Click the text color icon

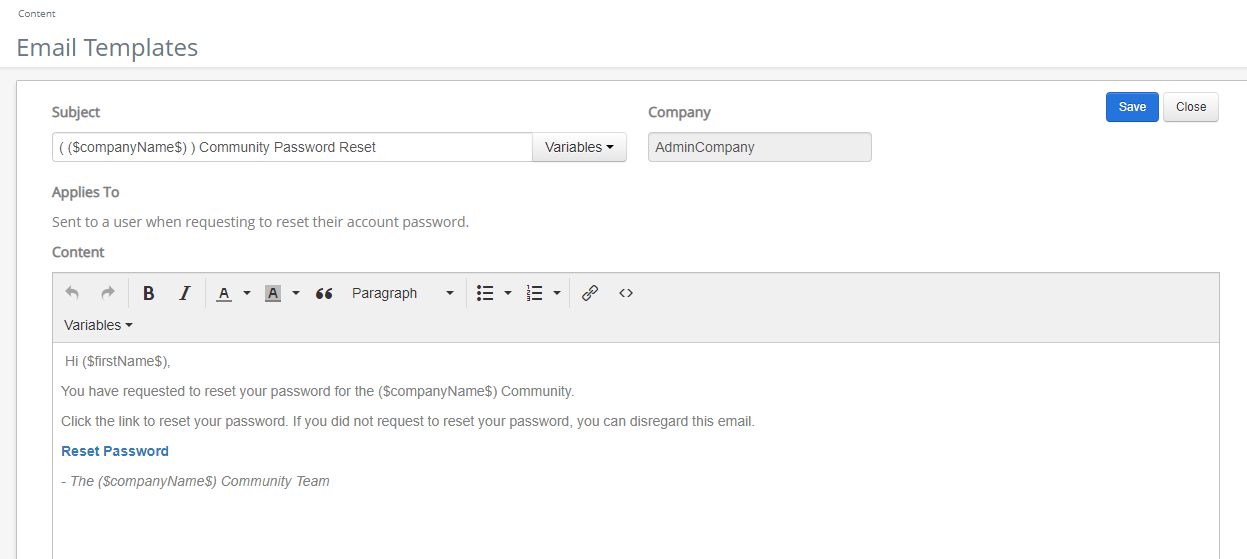point(224,293)
